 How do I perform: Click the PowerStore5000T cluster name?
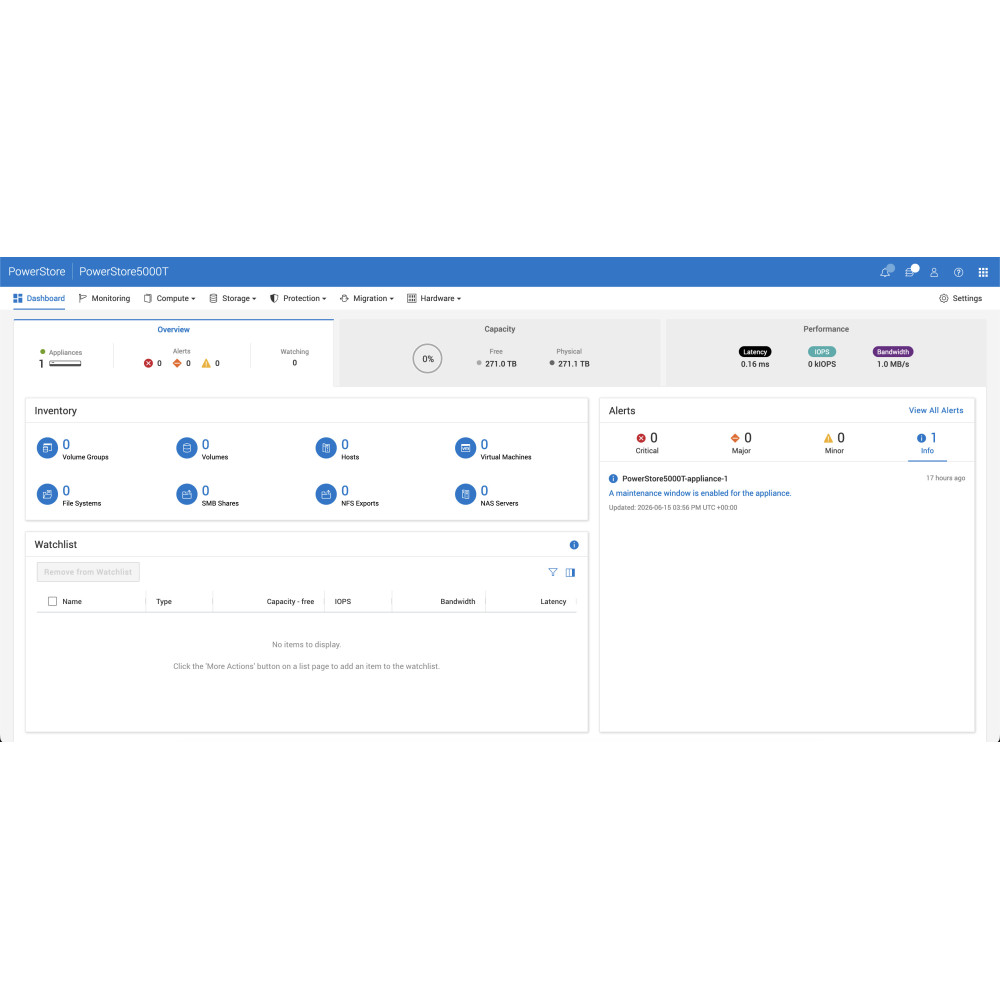pos(124,272)
